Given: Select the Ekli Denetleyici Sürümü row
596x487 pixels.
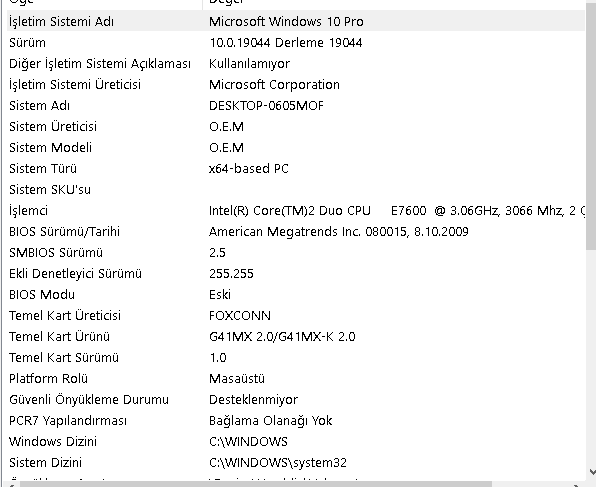Looking at the screenshot, I should (x=296, y=273).
